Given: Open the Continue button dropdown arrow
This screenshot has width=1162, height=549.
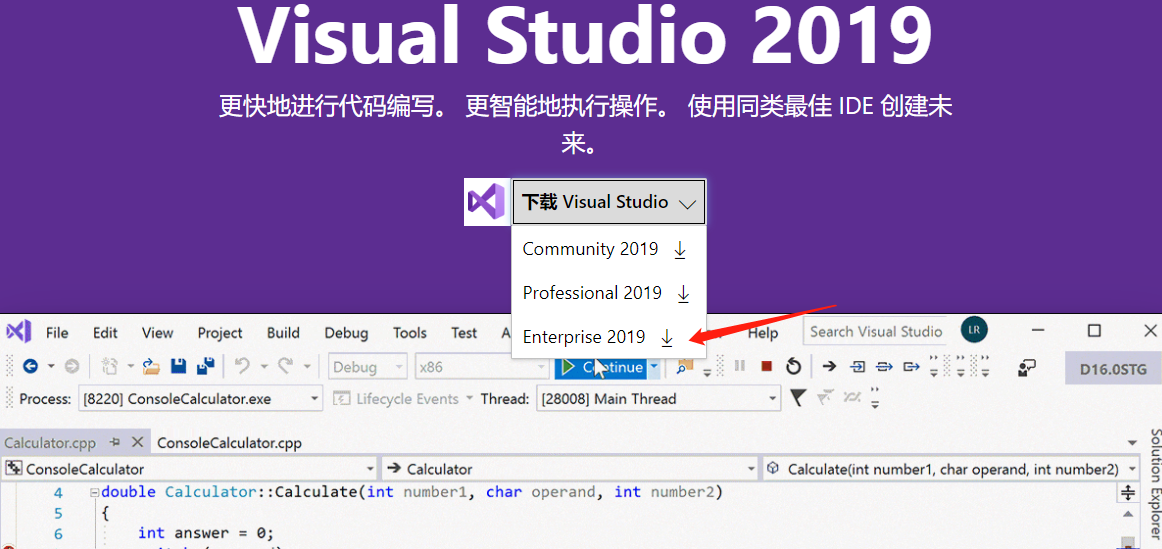Looking at the screenshot, I should [654, 367].
